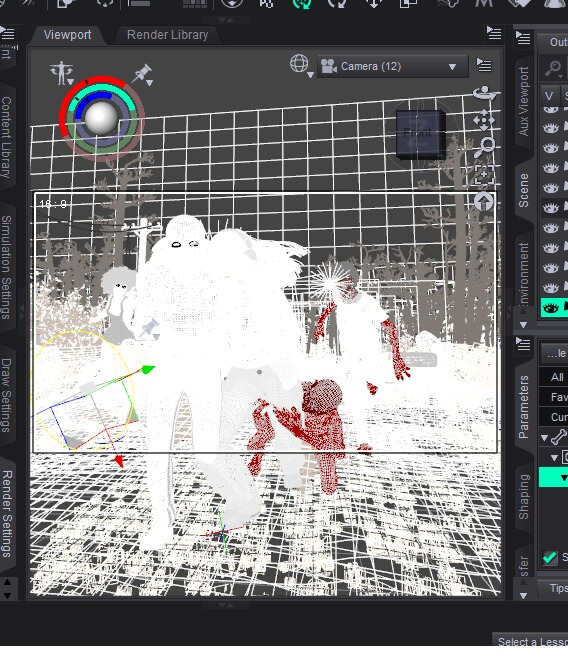The width and height of the screenshot is (568, 661).
Task: Click the bone icon in Parameters pane
Action: click(x=559, y=437)
